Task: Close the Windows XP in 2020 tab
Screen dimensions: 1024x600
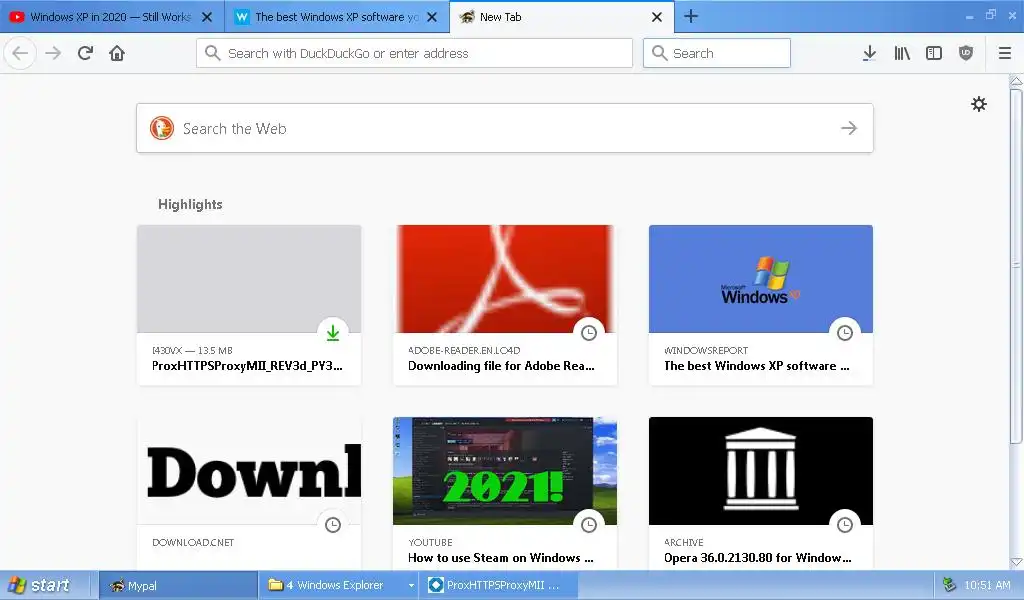Action: tap(207, 17)
